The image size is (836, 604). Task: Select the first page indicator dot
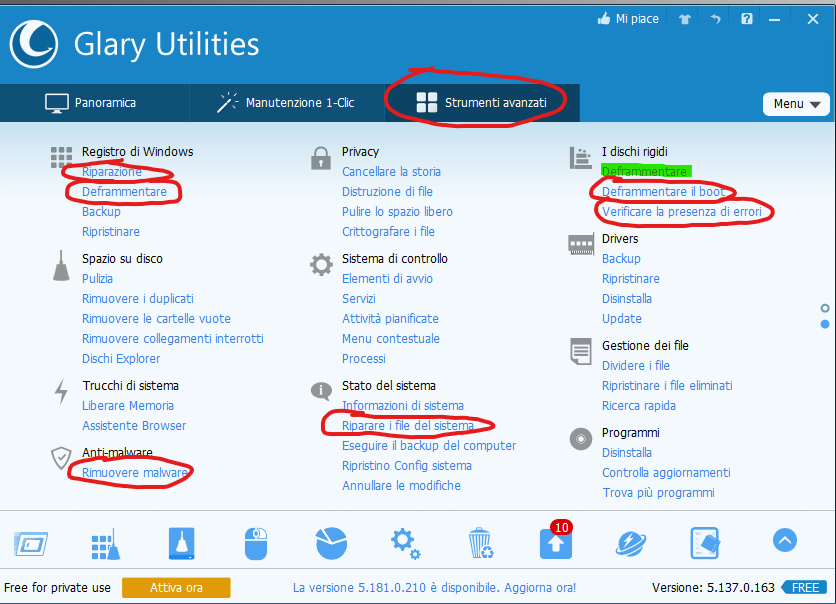(x=825, y=309)
